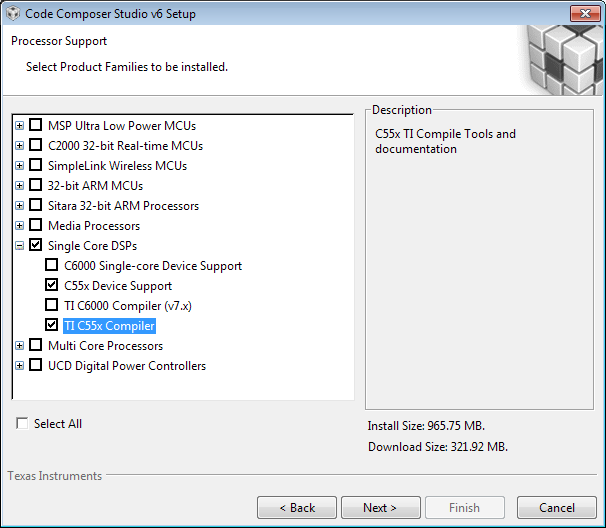Tick the 32-bit ARM MCUs checkbox

point(36,185)
